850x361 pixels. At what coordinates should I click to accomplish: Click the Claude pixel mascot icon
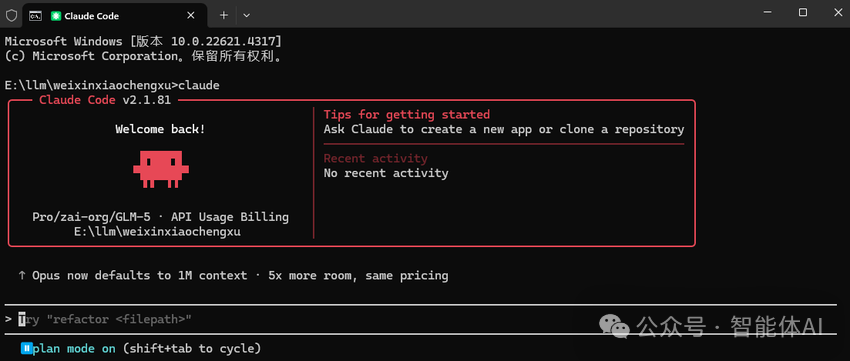161,169
